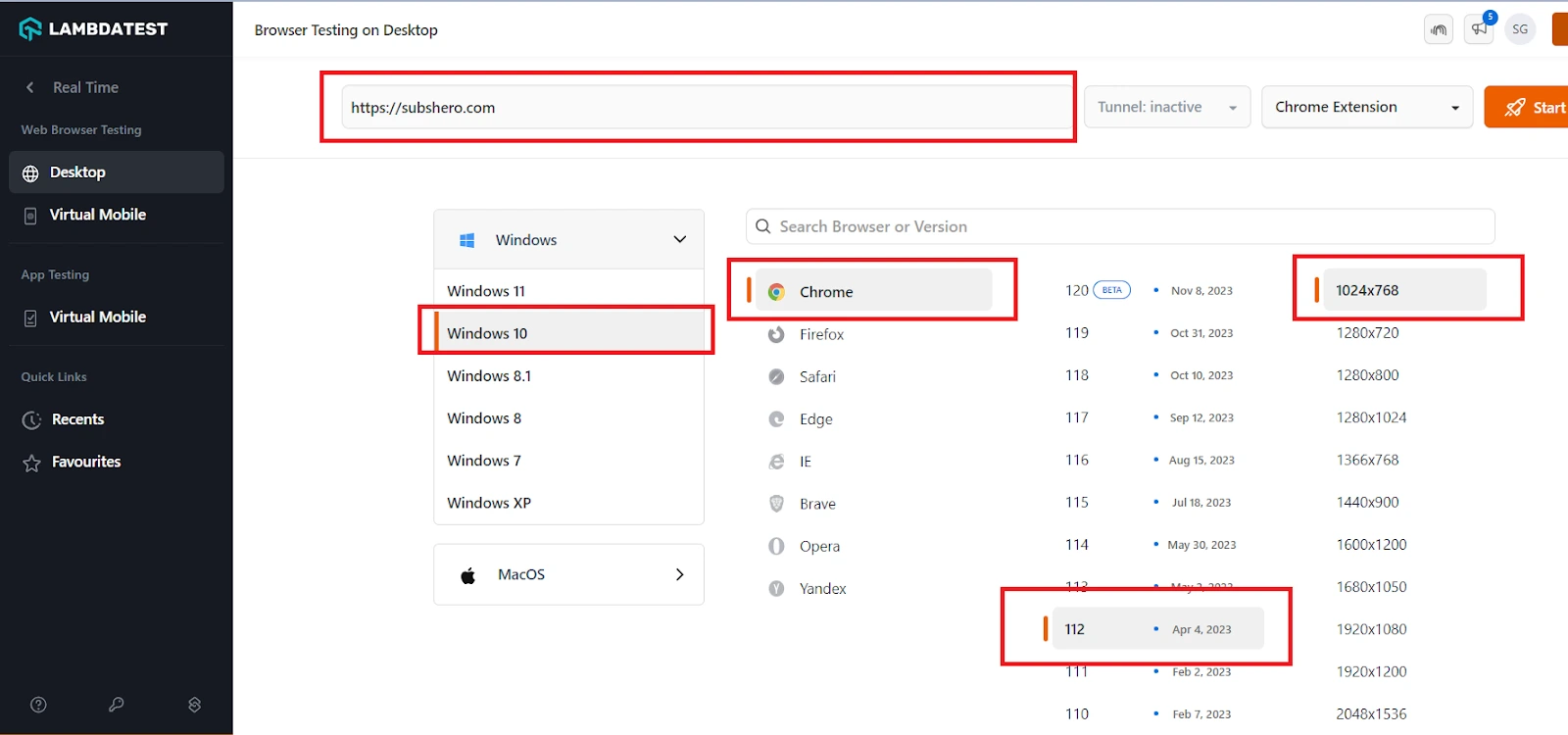Click the back arrow beside Real Time
The height and width of the screenshot is (735, 1568).
click(30, 87)
